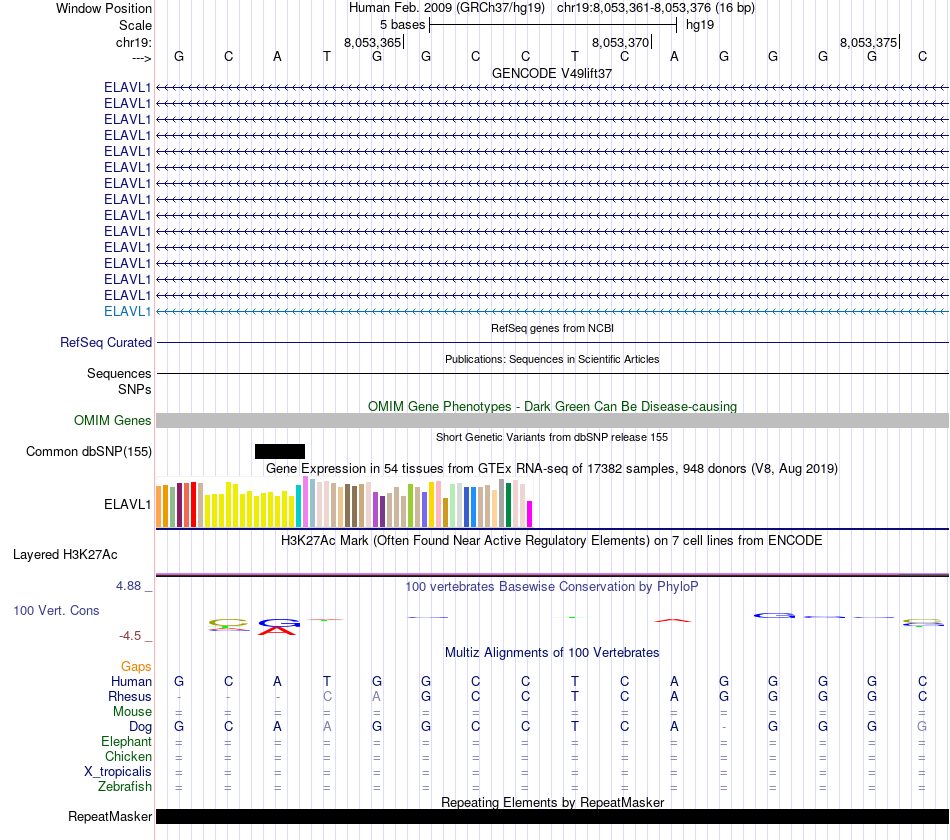Click the red A PhyloP logo letter
Image resolution: width=950 pixels, height=840 pixels.
pyautogui.click(x=278, y=632)
